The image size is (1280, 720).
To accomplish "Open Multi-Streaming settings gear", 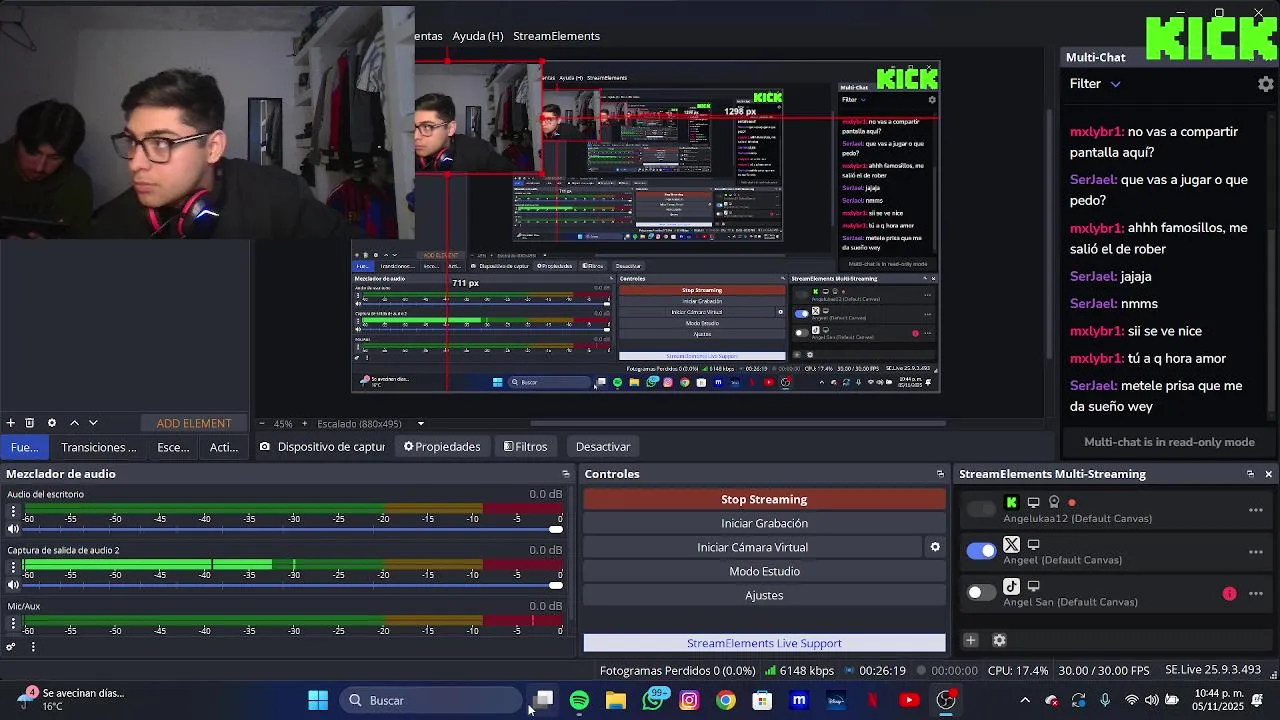I will [999, 640].
